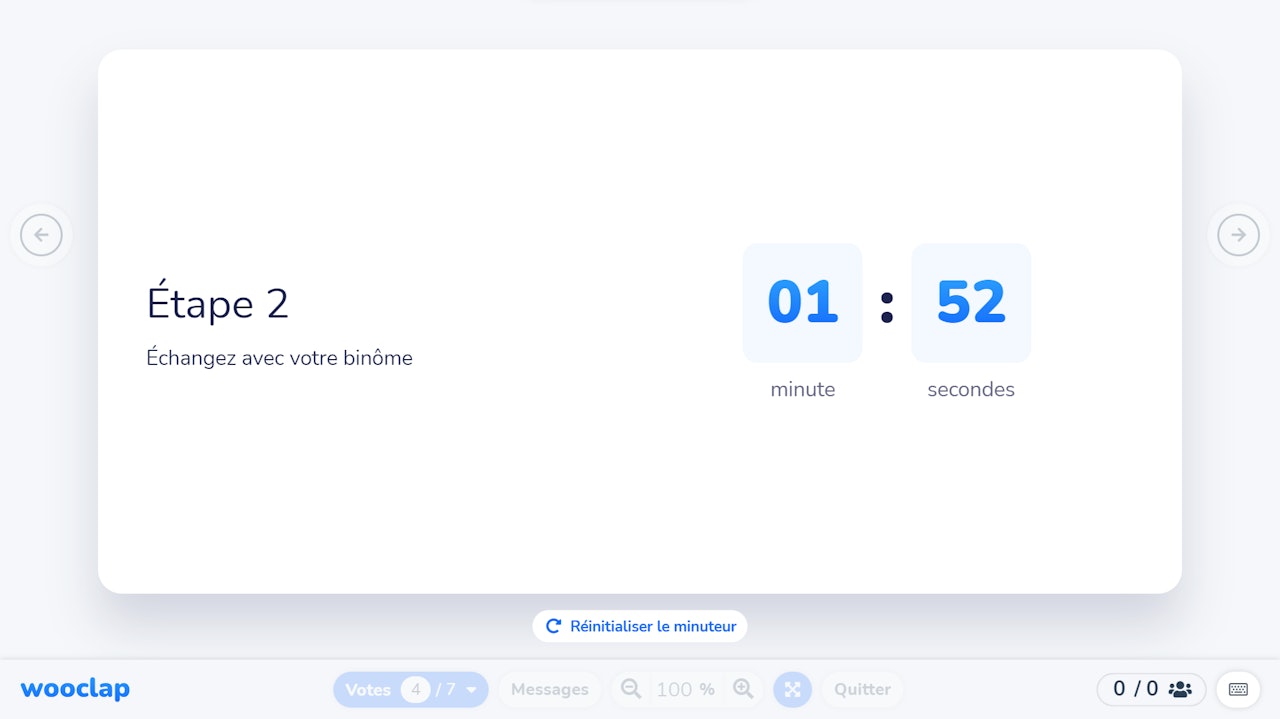Open the wooclap logo home link
This screenshot has height=719, width=1280.
[x=75, y=689]
